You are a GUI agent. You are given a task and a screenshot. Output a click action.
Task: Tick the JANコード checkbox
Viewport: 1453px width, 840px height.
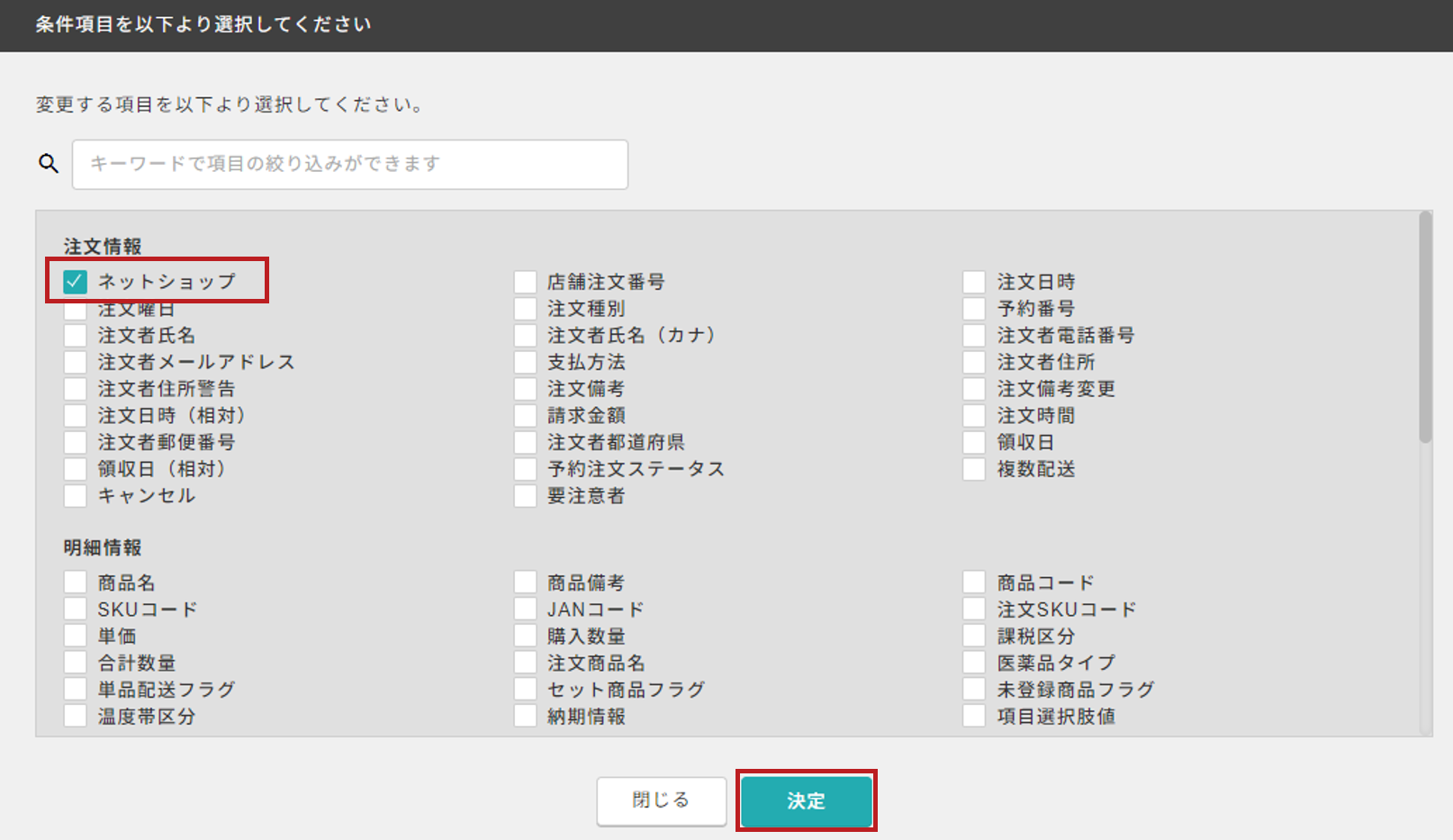click(526, 610)
